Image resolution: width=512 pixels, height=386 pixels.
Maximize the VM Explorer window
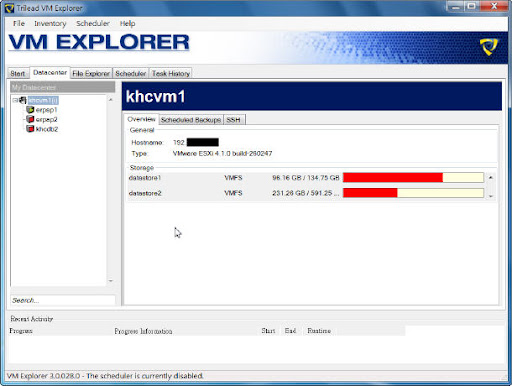point(471,6)
